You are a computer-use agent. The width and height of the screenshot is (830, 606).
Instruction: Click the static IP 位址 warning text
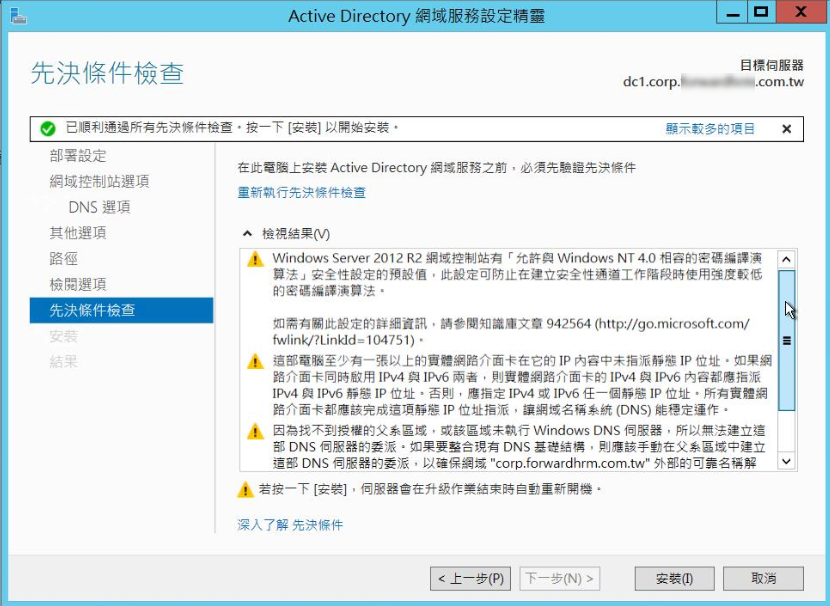click(x=522, y=385)
